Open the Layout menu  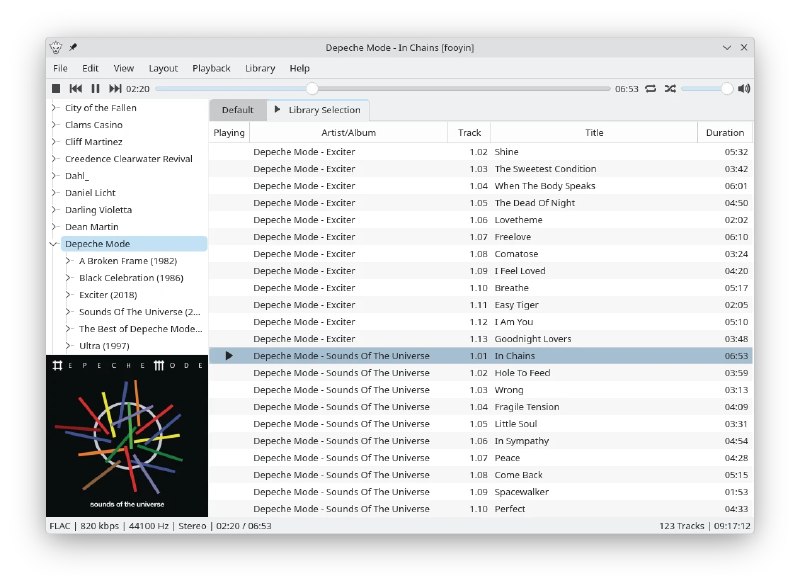(x=163, y=68)
